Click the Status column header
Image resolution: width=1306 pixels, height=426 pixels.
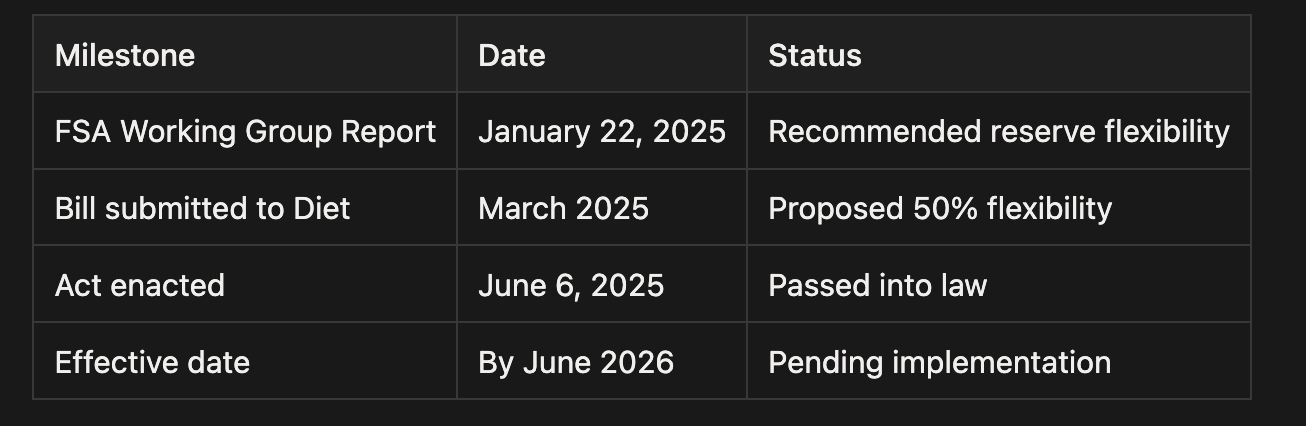pyautogui.click(x=814, y=55)
